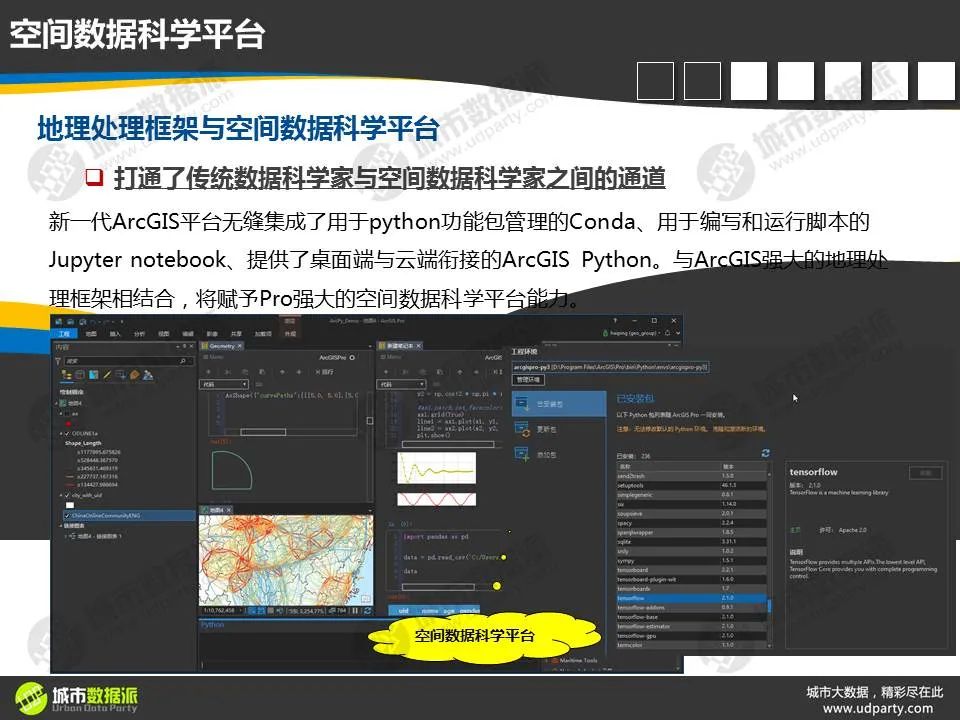This screenshot has height=720, width=960.
Task: Click the horizontal scrollbar under Geometry code cell
Action: click(263, 432)
